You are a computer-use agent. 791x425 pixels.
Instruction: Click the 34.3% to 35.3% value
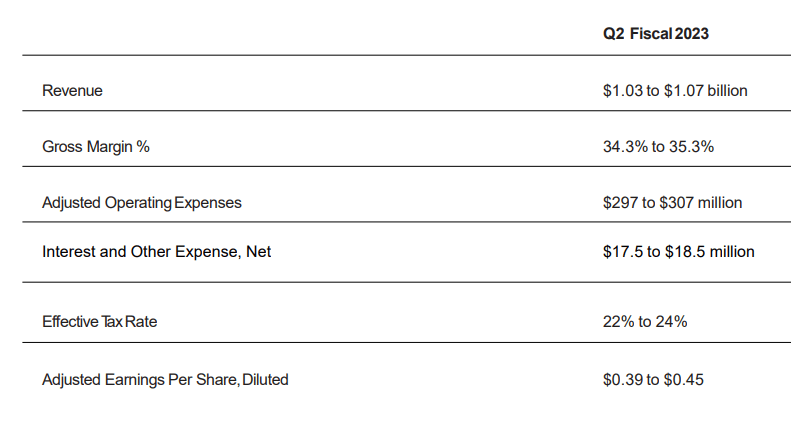658,146
